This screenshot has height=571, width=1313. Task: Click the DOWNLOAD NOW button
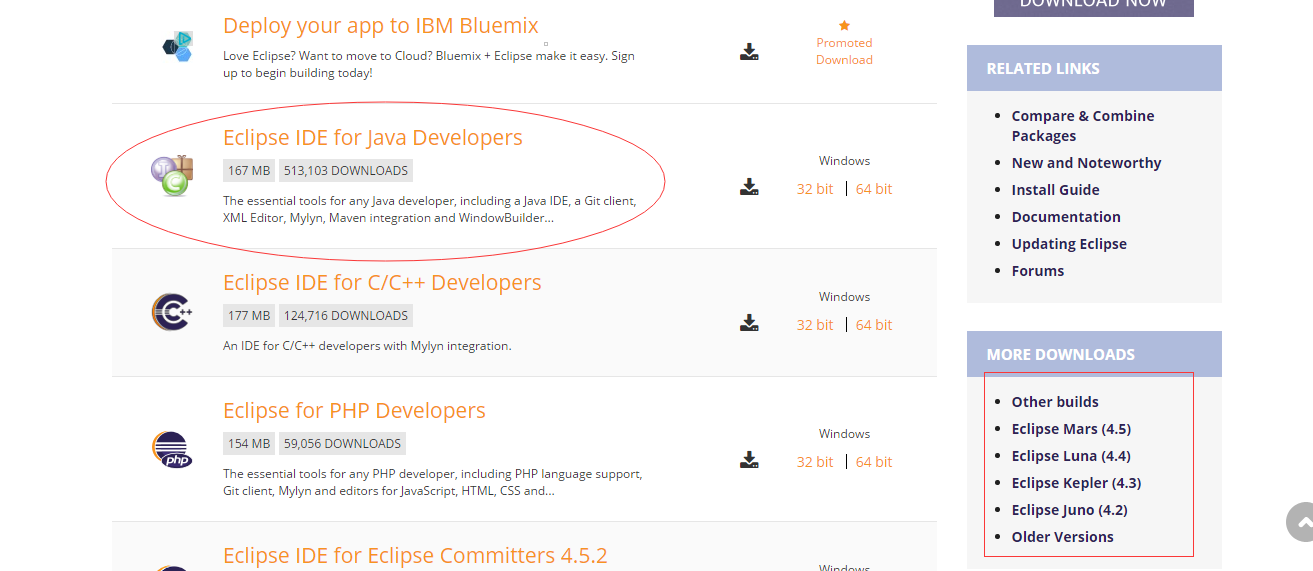tap(1094, 6)
